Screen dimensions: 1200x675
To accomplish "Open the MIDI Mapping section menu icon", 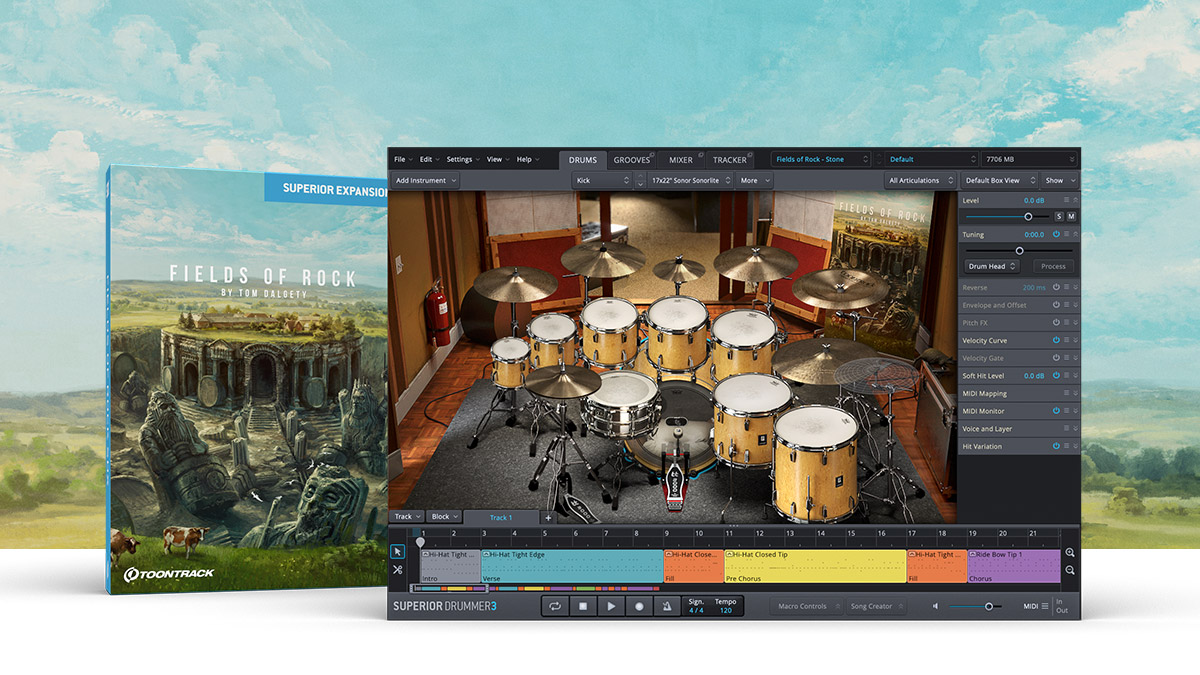I will coord(1066,393).
